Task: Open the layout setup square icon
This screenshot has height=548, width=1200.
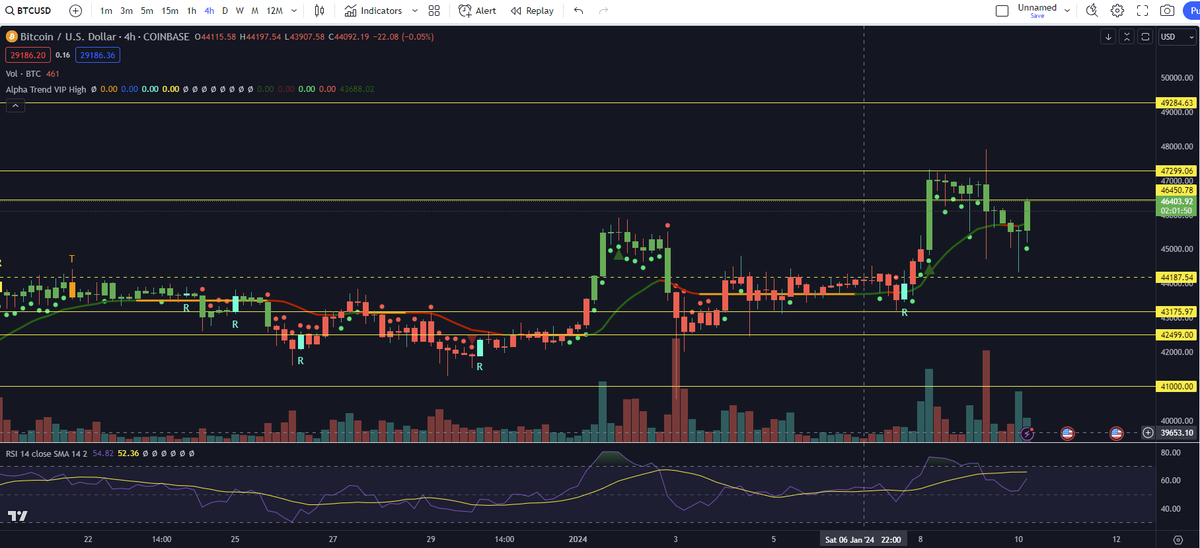Action: pos(1002,10)
